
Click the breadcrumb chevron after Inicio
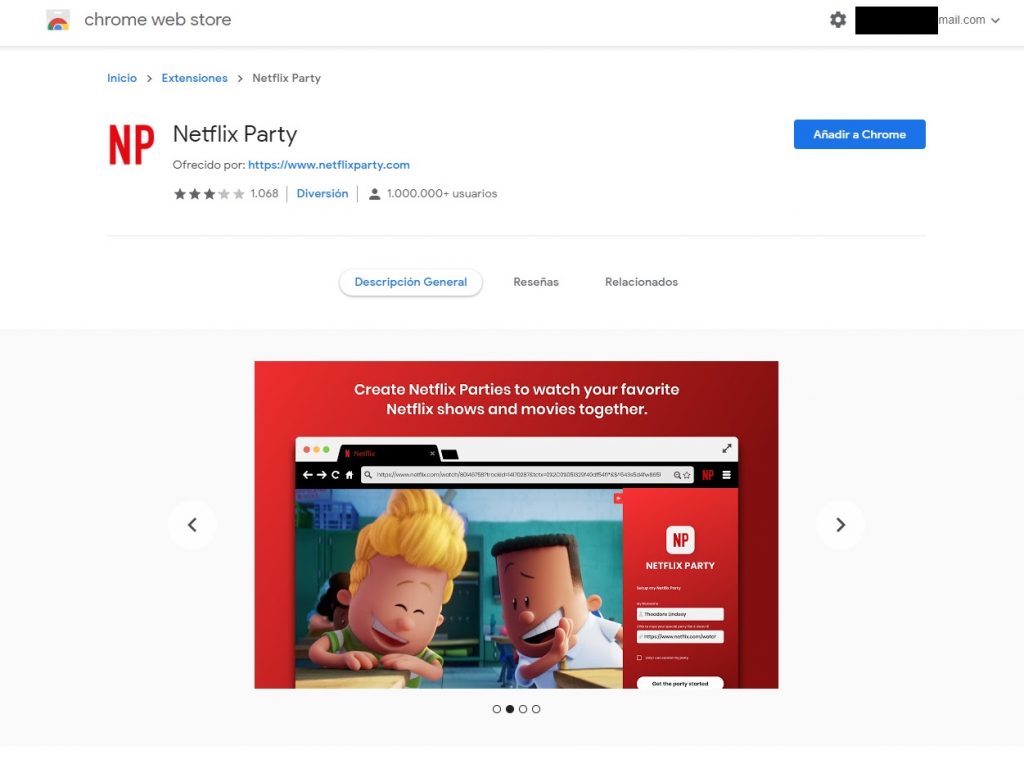tap(150, 78)
